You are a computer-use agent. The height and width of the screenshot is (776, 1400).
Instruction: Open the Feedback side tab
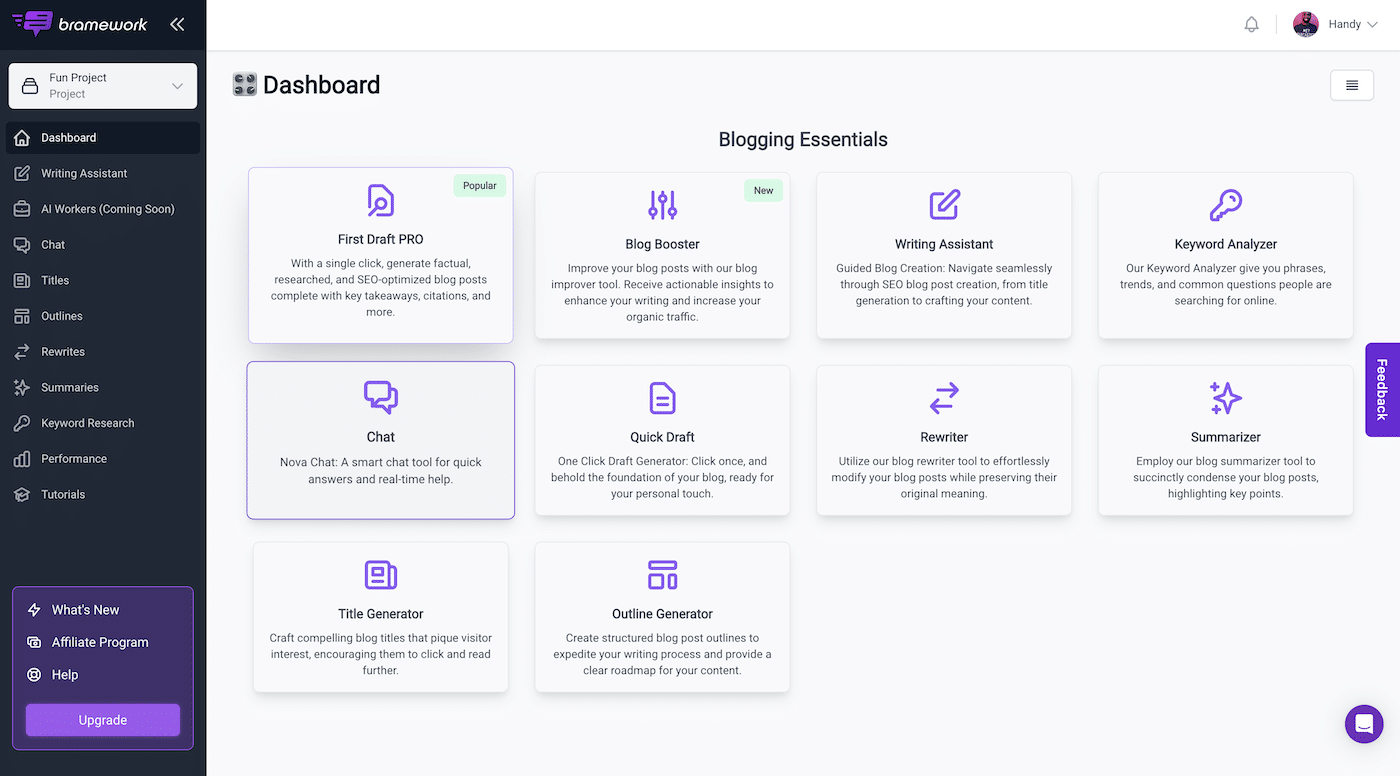coord(1383,390)
